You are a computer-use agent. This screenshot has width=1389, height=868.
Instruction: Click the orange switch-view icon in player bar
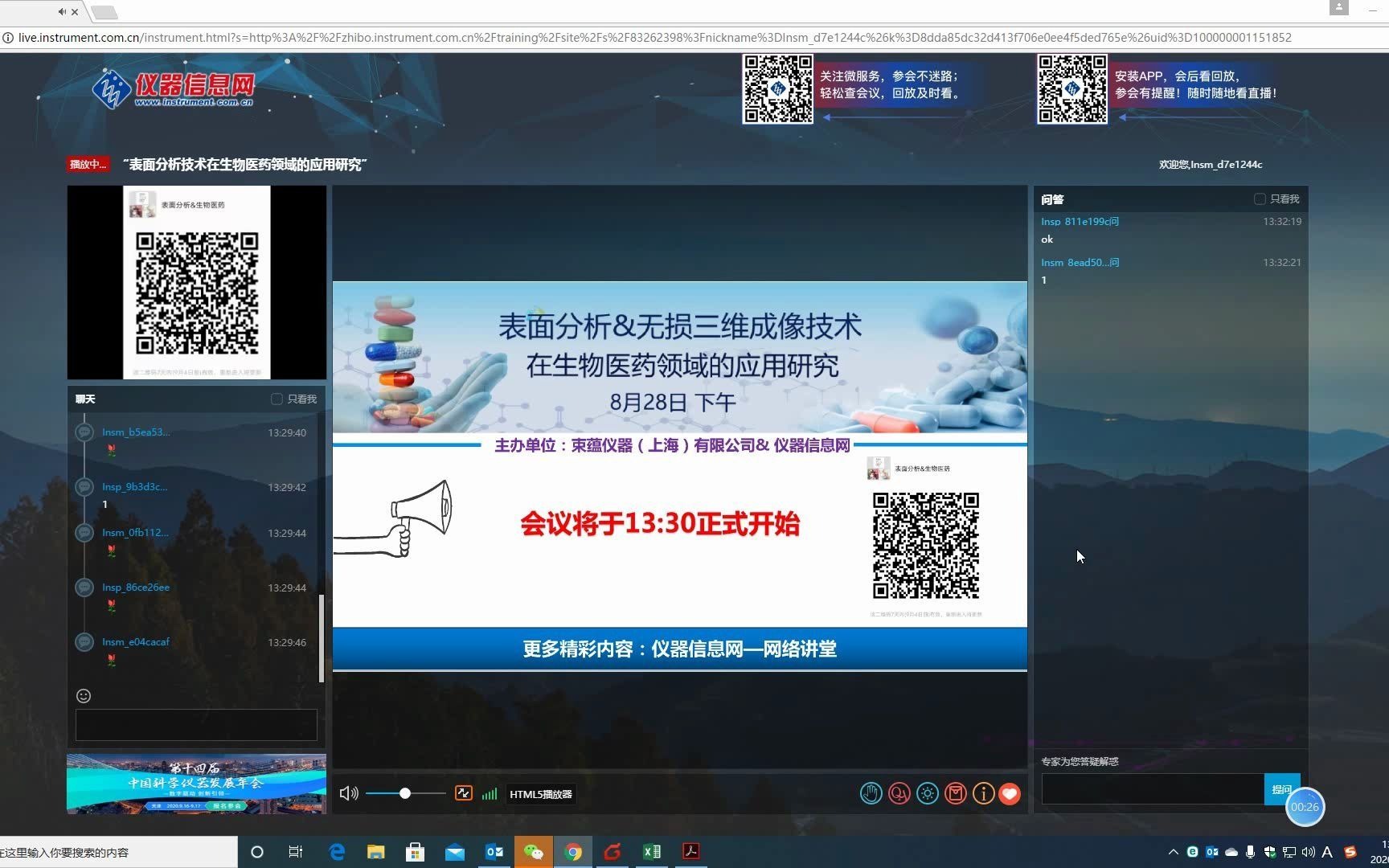point(464,793)
